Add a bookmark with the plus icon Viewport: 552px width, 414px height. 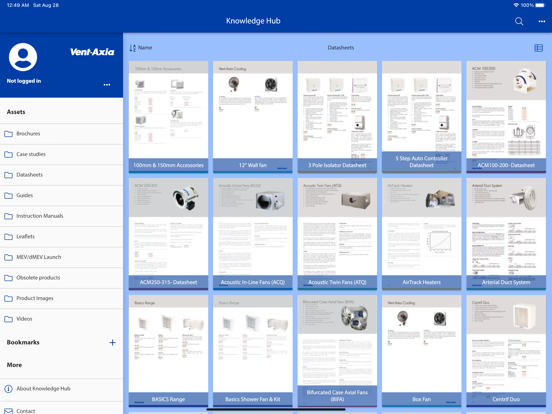pos(112,343)
